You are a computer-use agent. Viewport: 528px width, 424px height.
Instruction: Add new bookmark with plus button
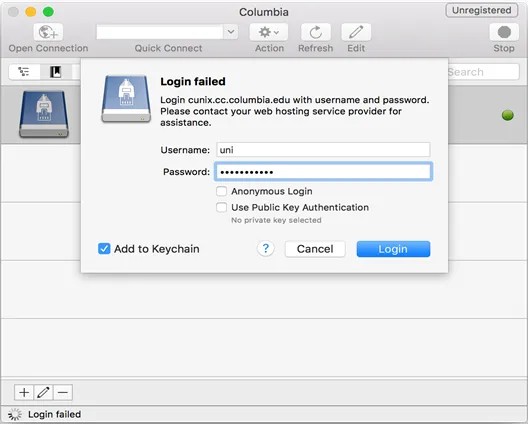(x=24, y=393)
